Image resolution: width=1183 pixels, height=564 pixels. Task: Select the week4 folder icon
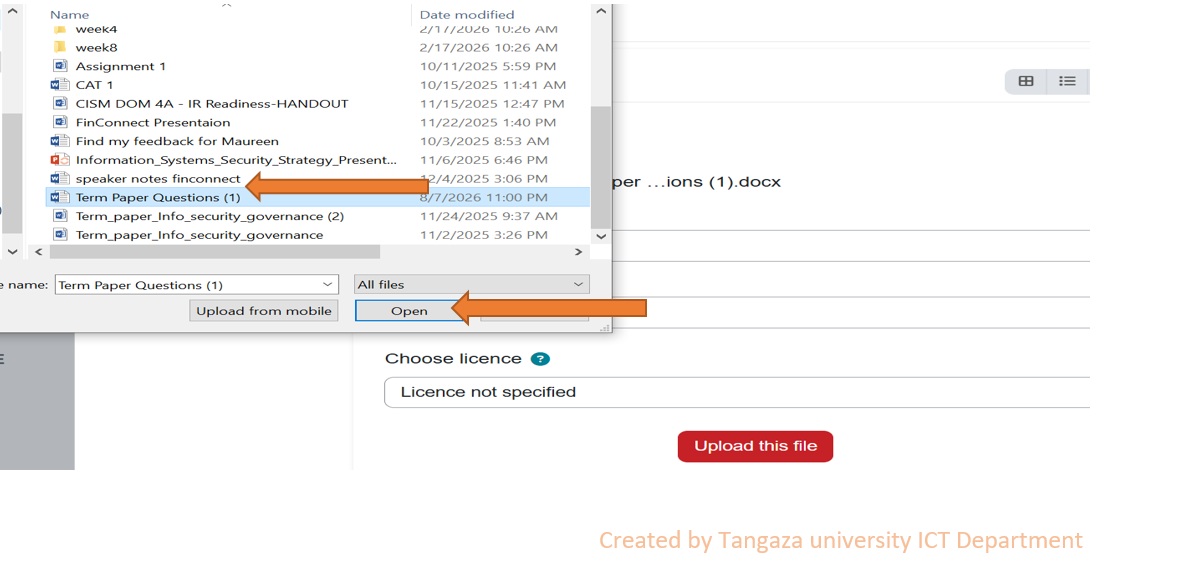coord(60,29)
